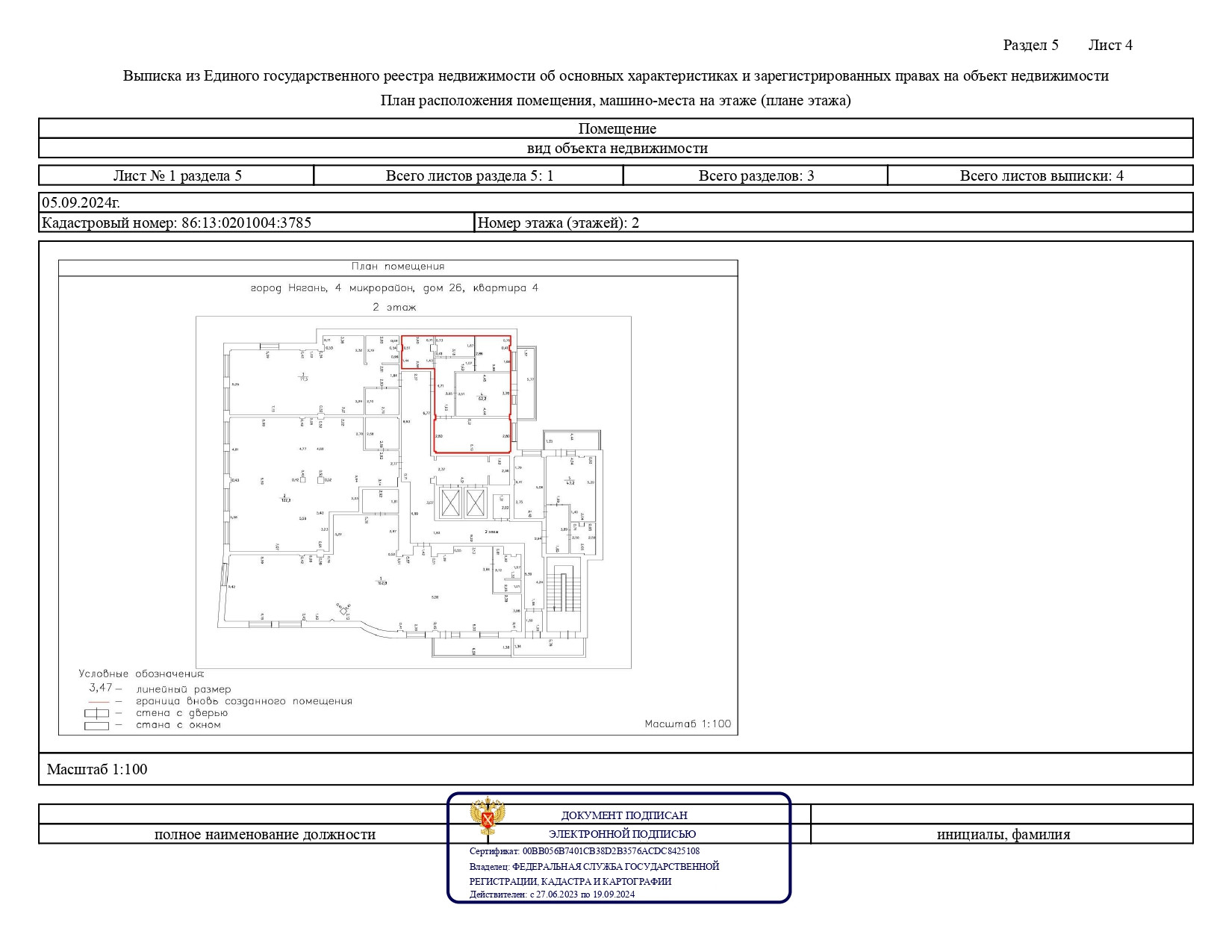Click the "Всего листов выписки: 4" cell
The height and width of the screenshot is (952, 1232).
[1041, 175]
